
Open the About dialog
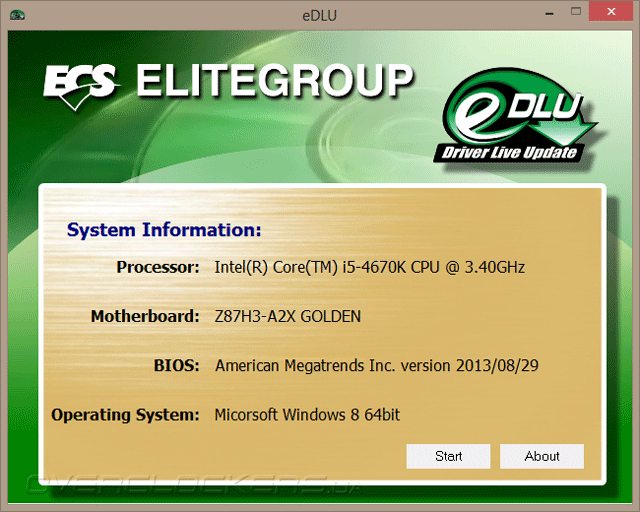coord(542,456)
